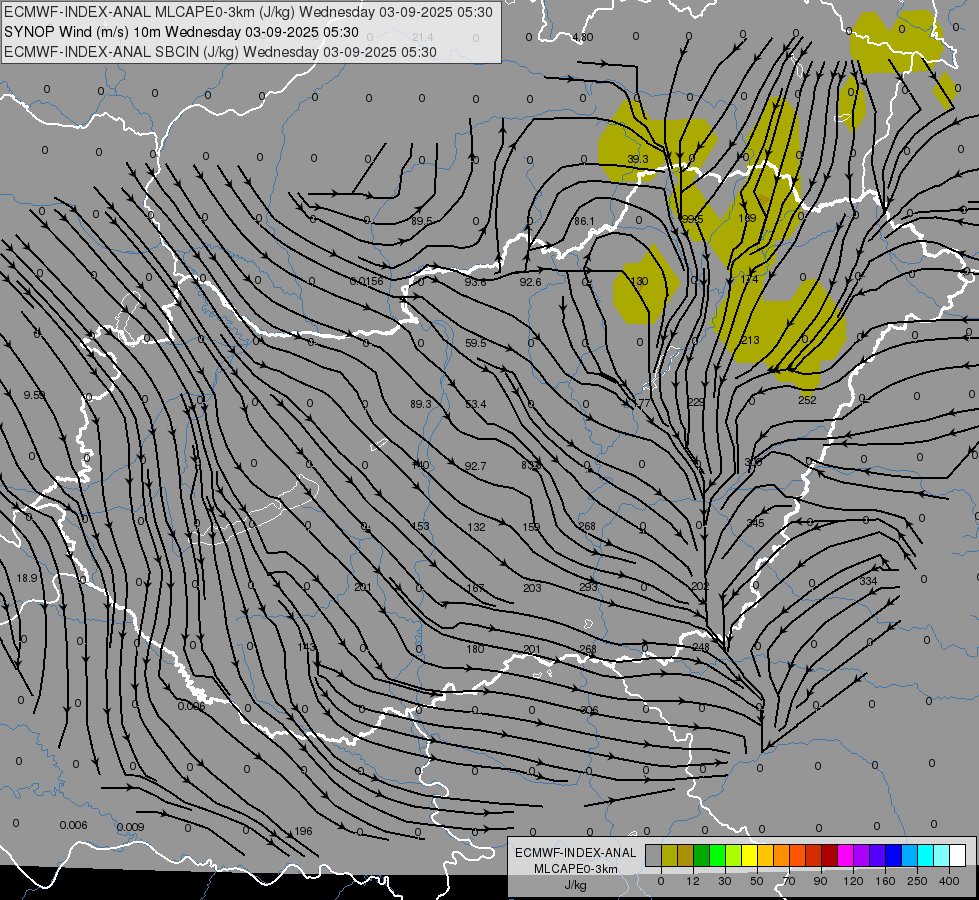Click the map value 39.3

(637, 159)
